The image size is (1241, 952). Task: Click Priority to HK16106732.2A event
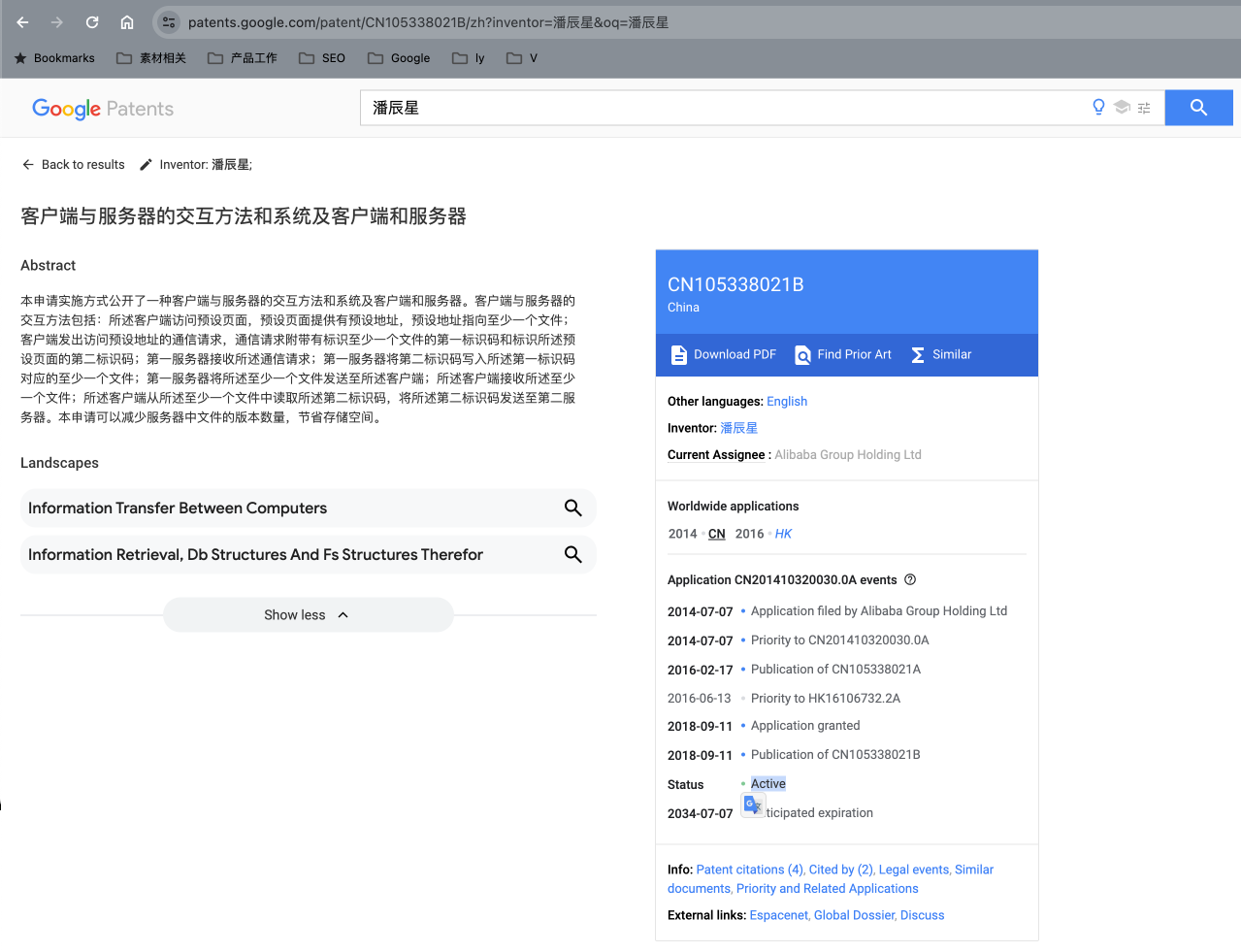[x=826, y=699]
